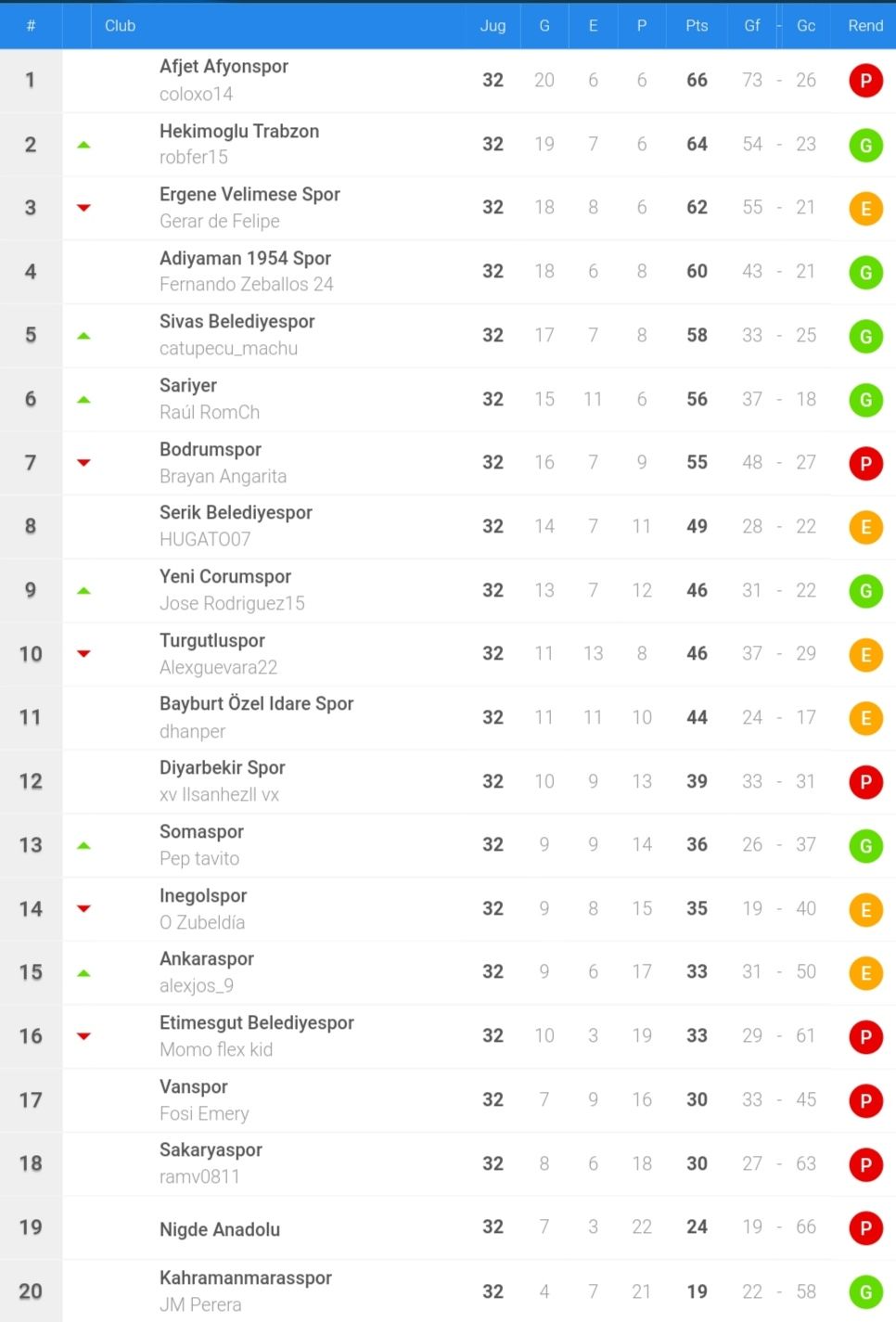Click the orange E form icon for Turgutluspor

(865, 655)
